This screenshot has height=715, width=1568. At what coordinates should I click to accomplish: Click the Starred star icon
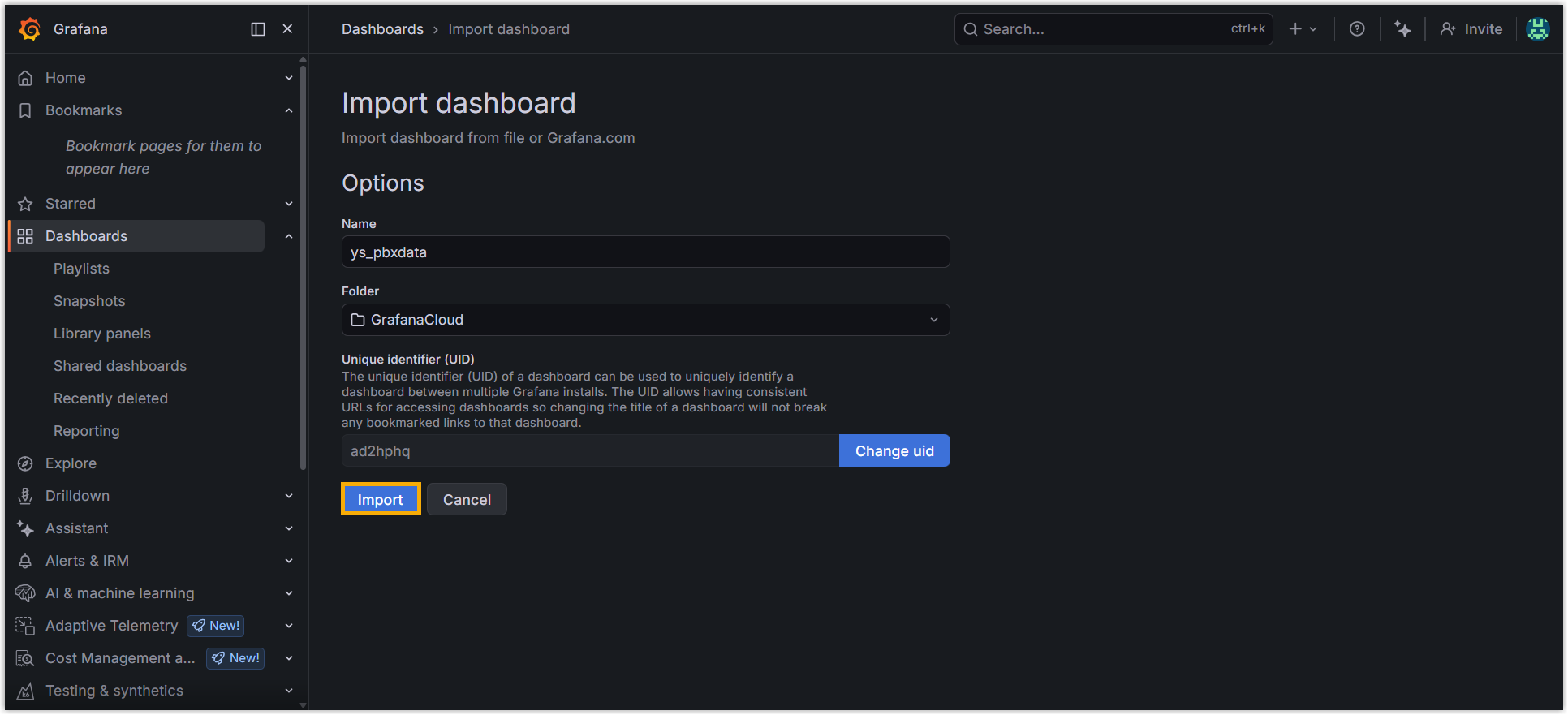pos(25,204)
